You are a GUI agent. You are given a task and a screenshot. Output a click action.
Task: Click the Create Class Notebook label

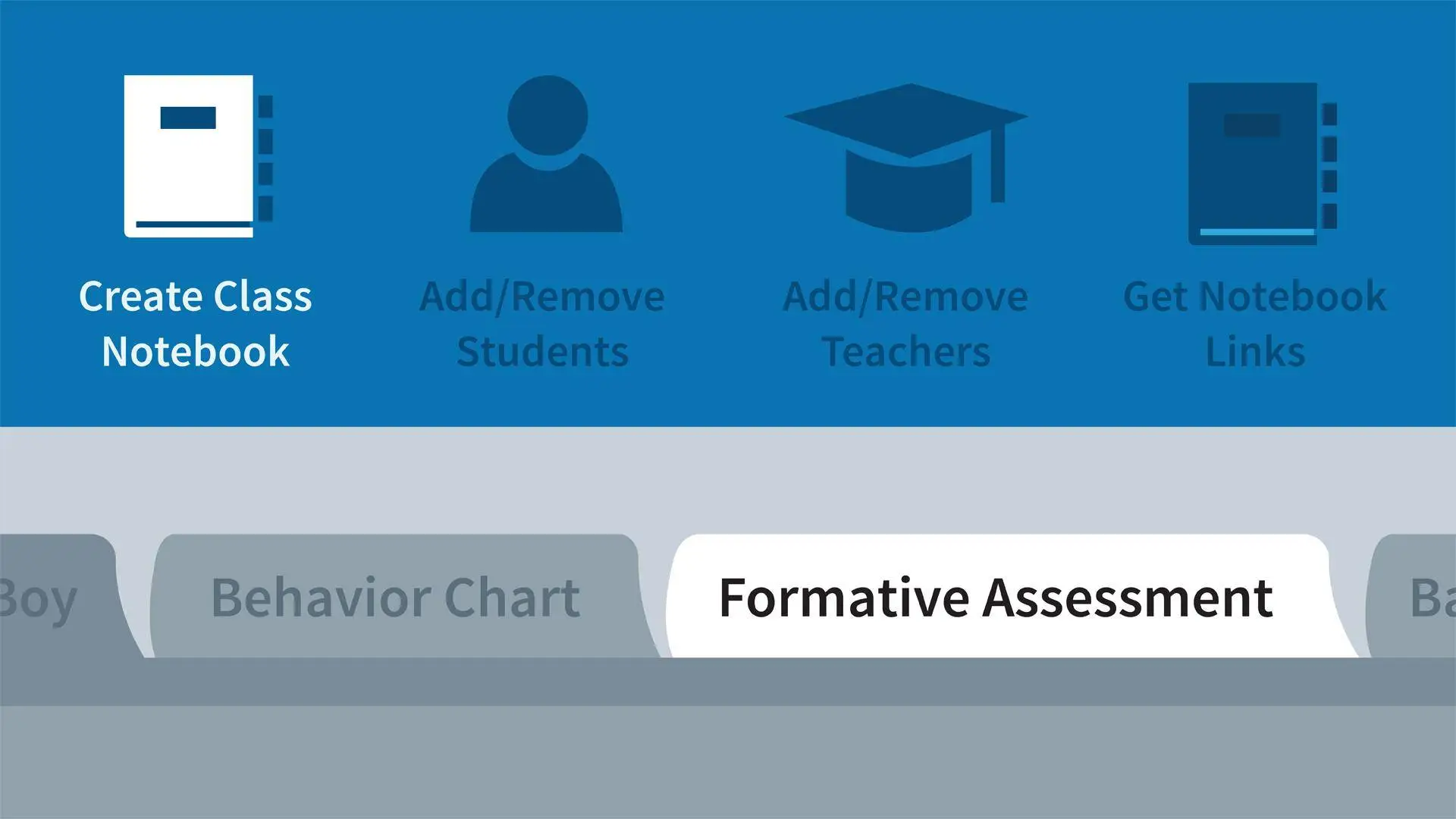click(x=196, y=324)
